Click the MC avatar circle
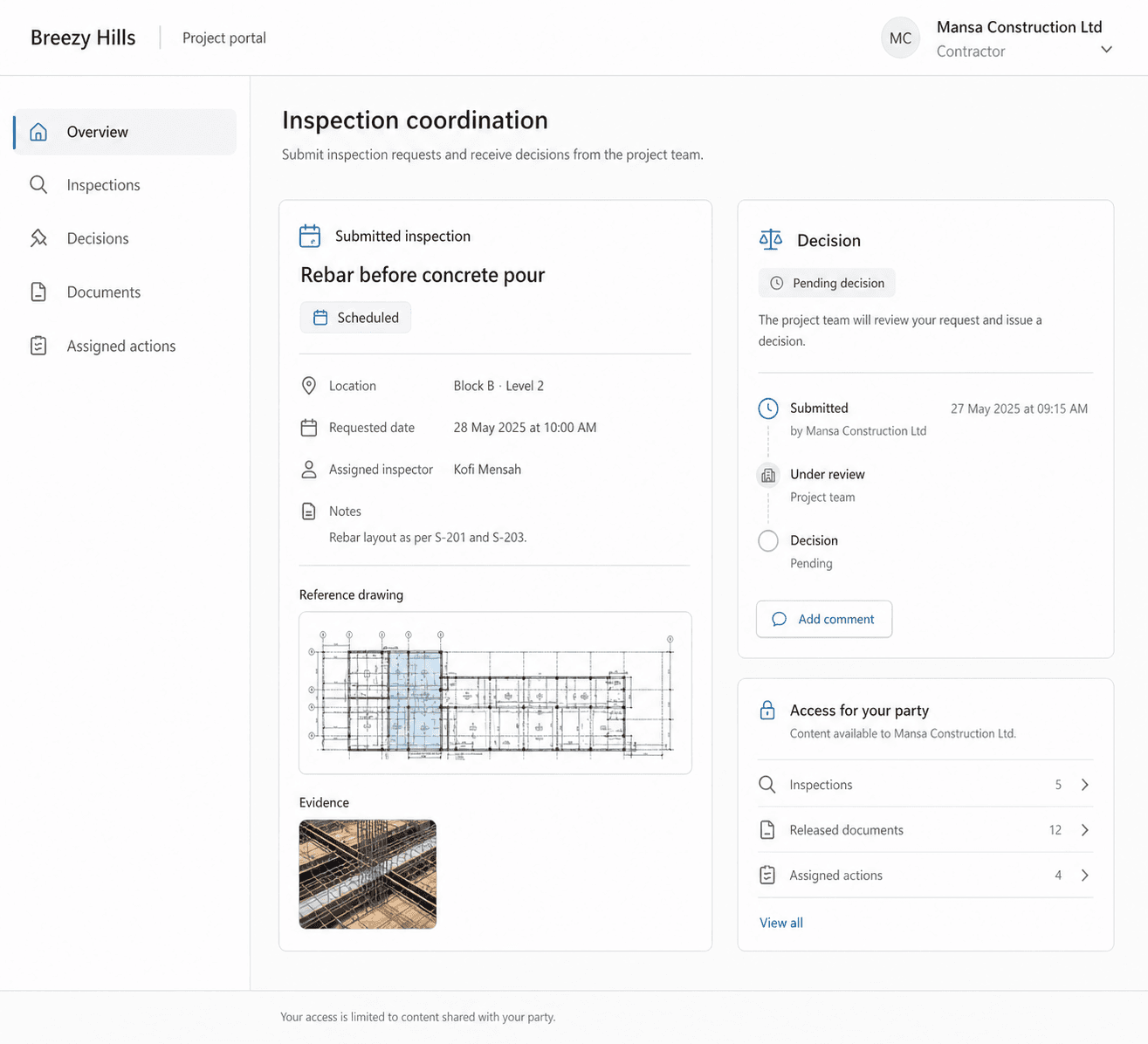The image size is (1148, 1044). (900, 38)
